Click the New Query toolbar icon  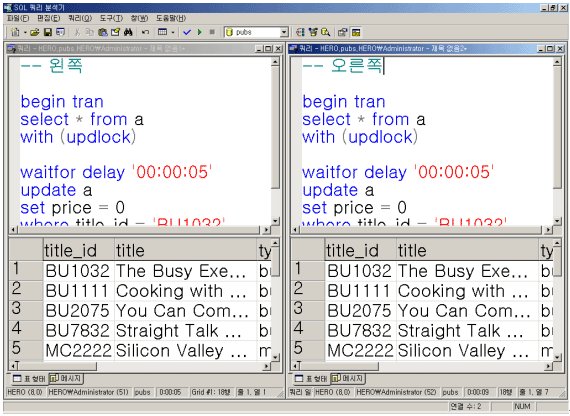(15, 32)
